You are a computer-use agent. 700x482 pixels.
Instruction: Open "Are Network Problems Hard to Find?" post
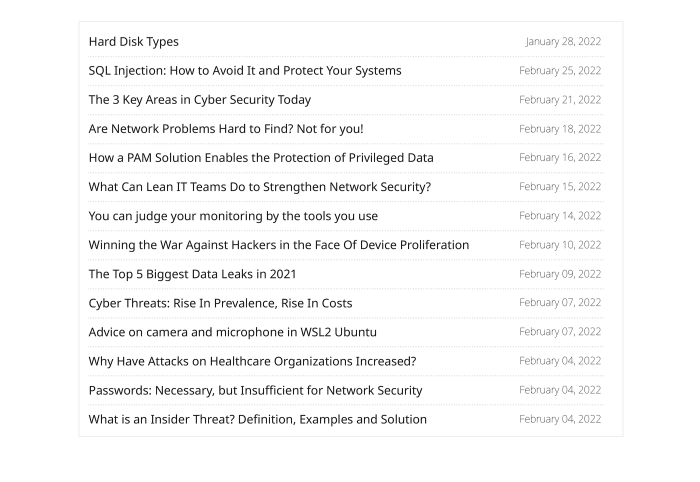coord(226,129)
